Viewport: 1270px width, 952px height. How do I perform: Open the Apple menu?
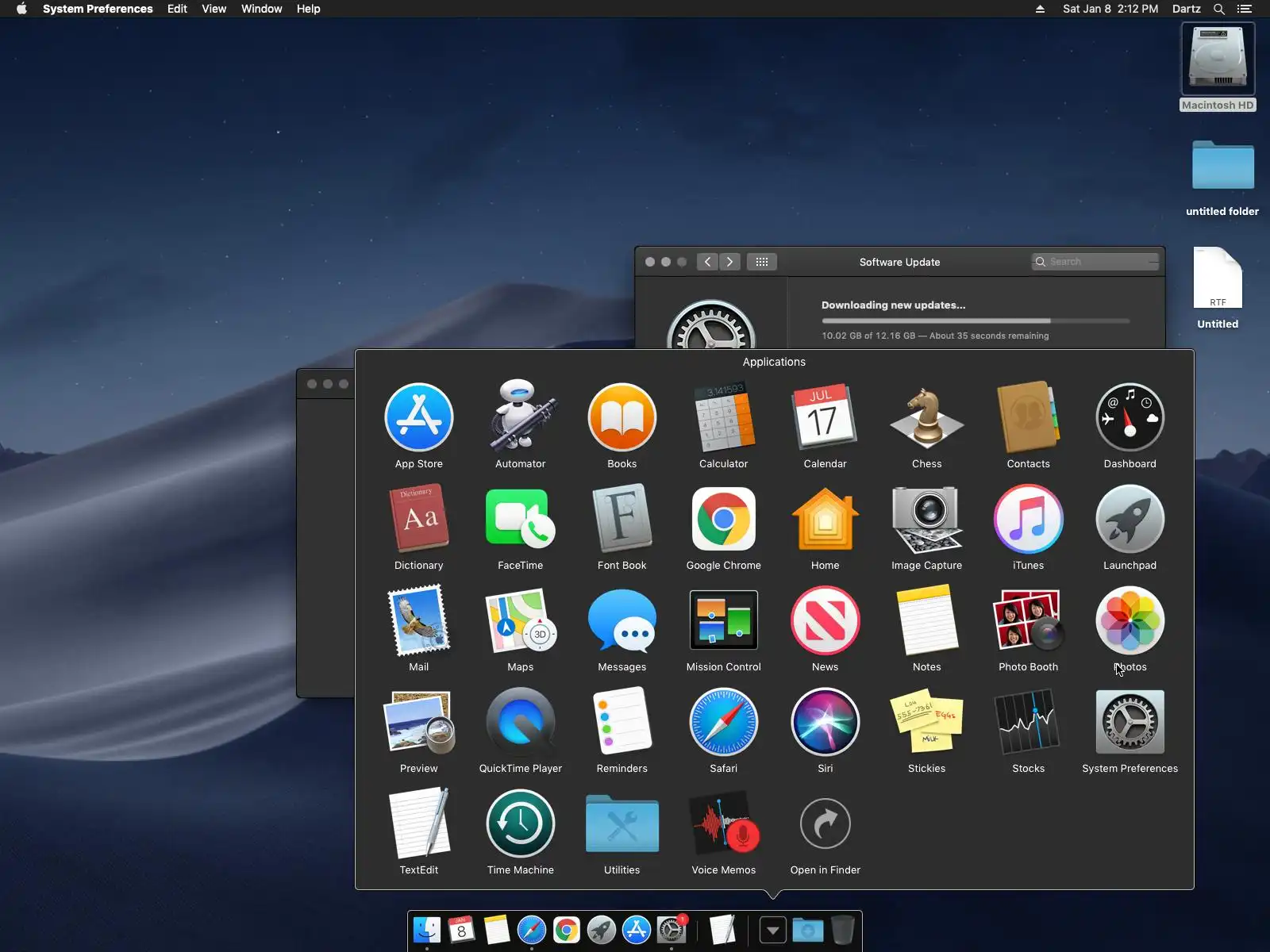[x=21, y=9]
